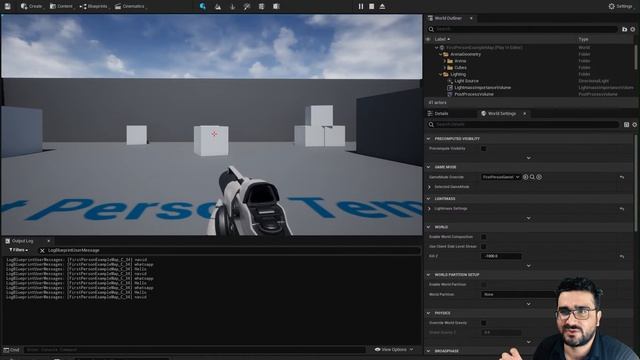
Task: Sort outliner by Type column
Action: [x=583, y=39]
